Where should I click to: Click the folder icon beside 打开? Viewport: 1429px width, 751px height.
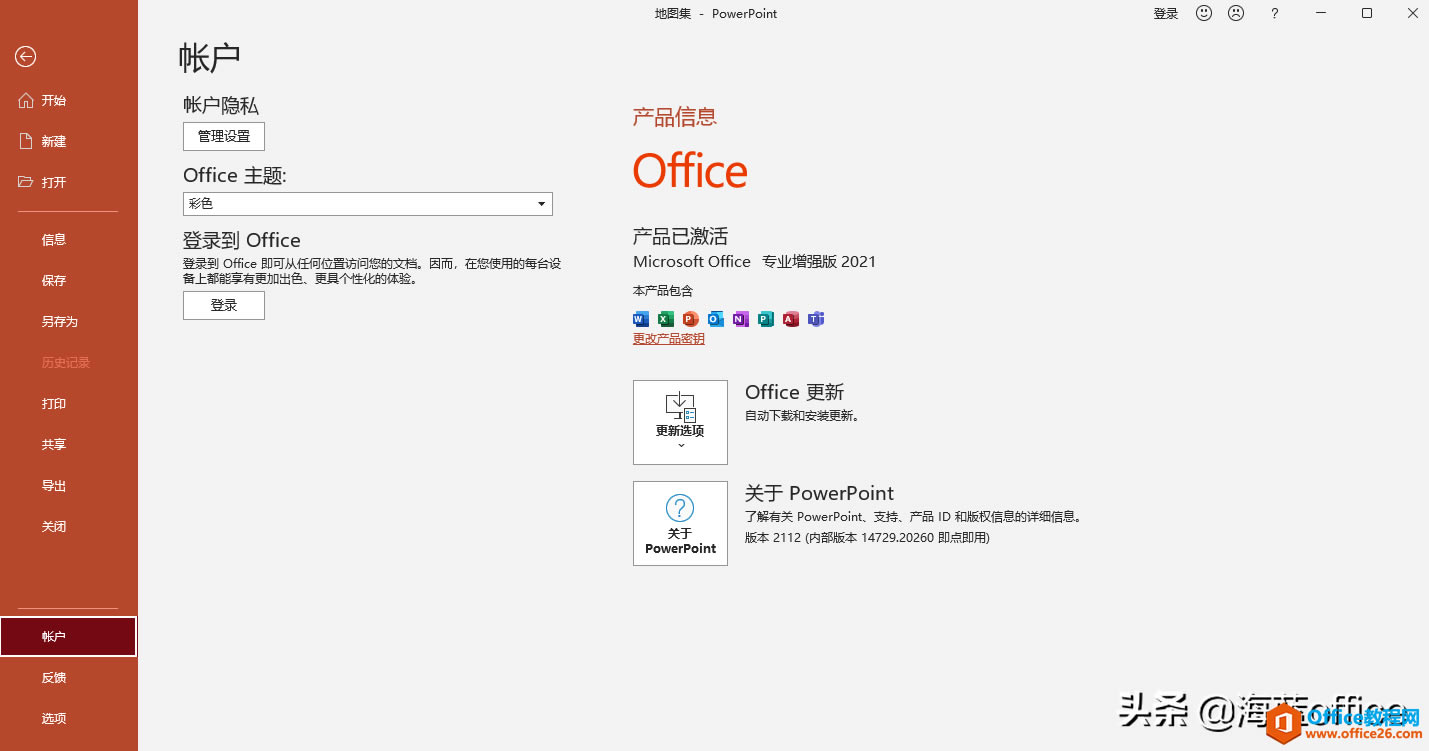pyautogui.click(x=26, y=182)
